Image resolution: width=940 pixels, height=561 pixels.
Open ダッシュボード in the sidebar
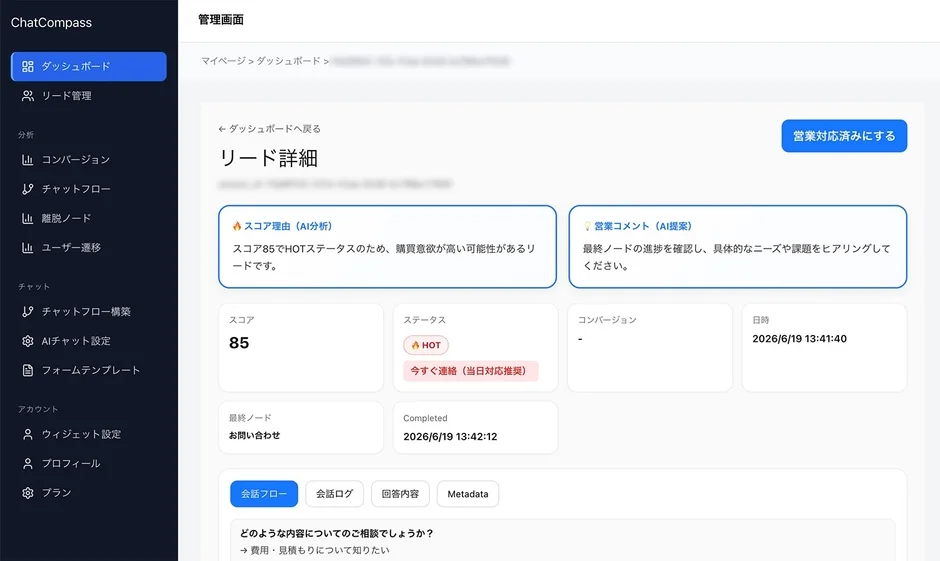pyautogui.click(x=89, y=67)
